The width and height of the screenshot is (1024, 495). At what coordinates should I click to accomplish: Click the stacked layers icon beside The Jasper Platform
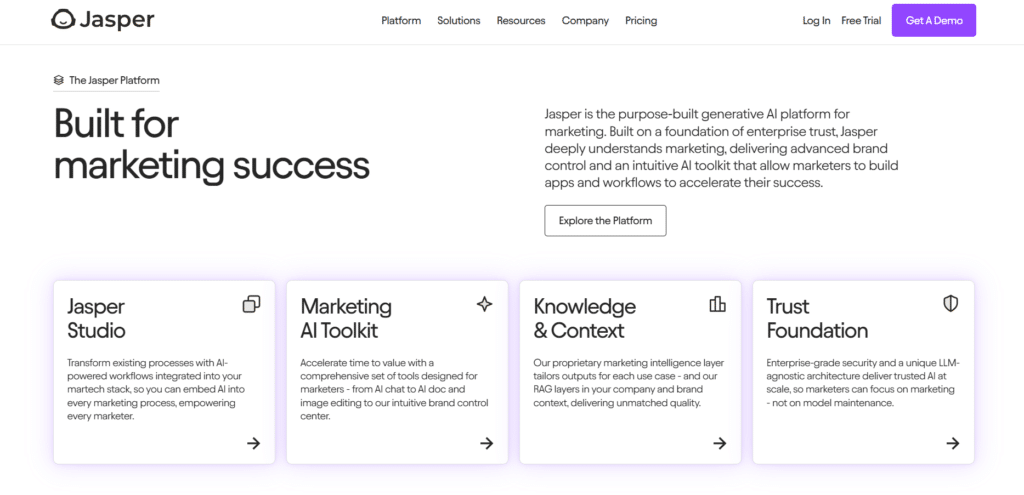coord(59,80)
